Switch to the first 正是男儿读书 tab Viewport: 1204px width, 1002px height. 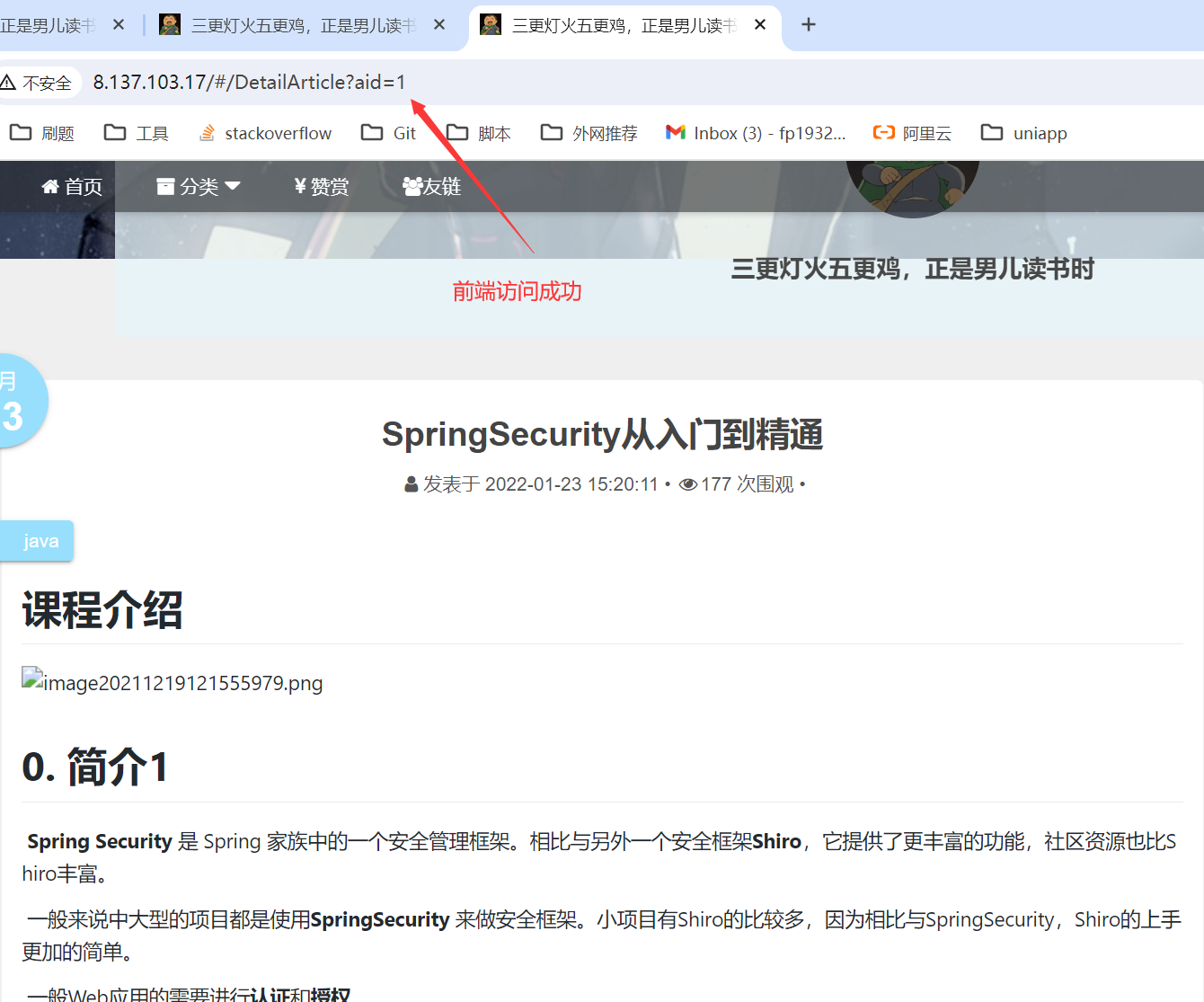(49, 25)
